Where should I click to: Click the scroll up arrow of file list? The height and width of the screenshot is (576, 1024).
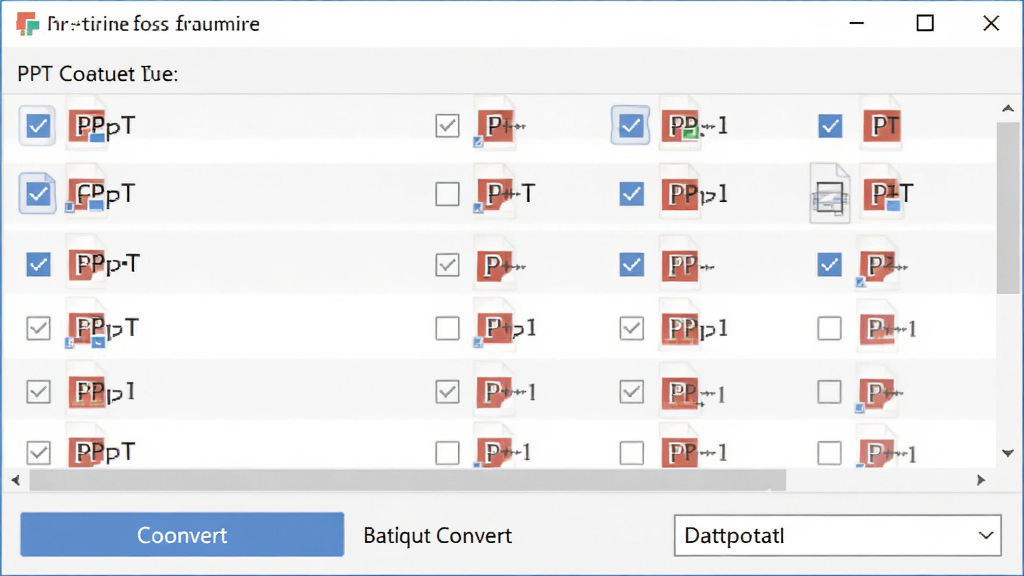pos(1008,108)
